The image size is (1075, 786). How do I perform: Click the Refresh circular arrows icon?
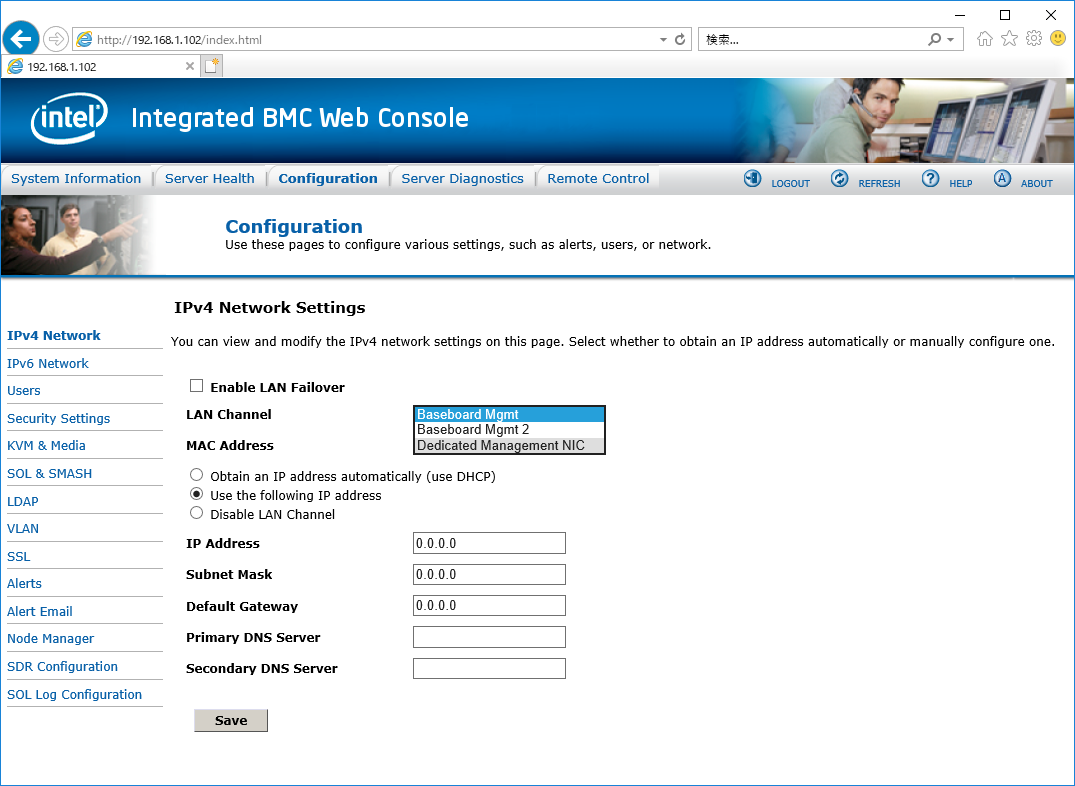point(839,179)
